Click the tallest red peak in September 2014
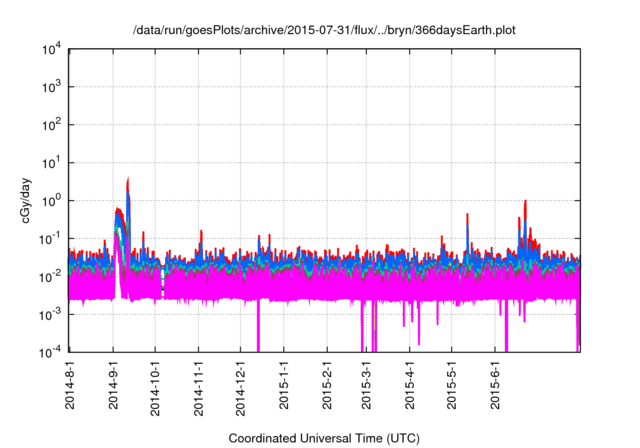The height and width of the screenshot is (448, 640). (128, 181)
